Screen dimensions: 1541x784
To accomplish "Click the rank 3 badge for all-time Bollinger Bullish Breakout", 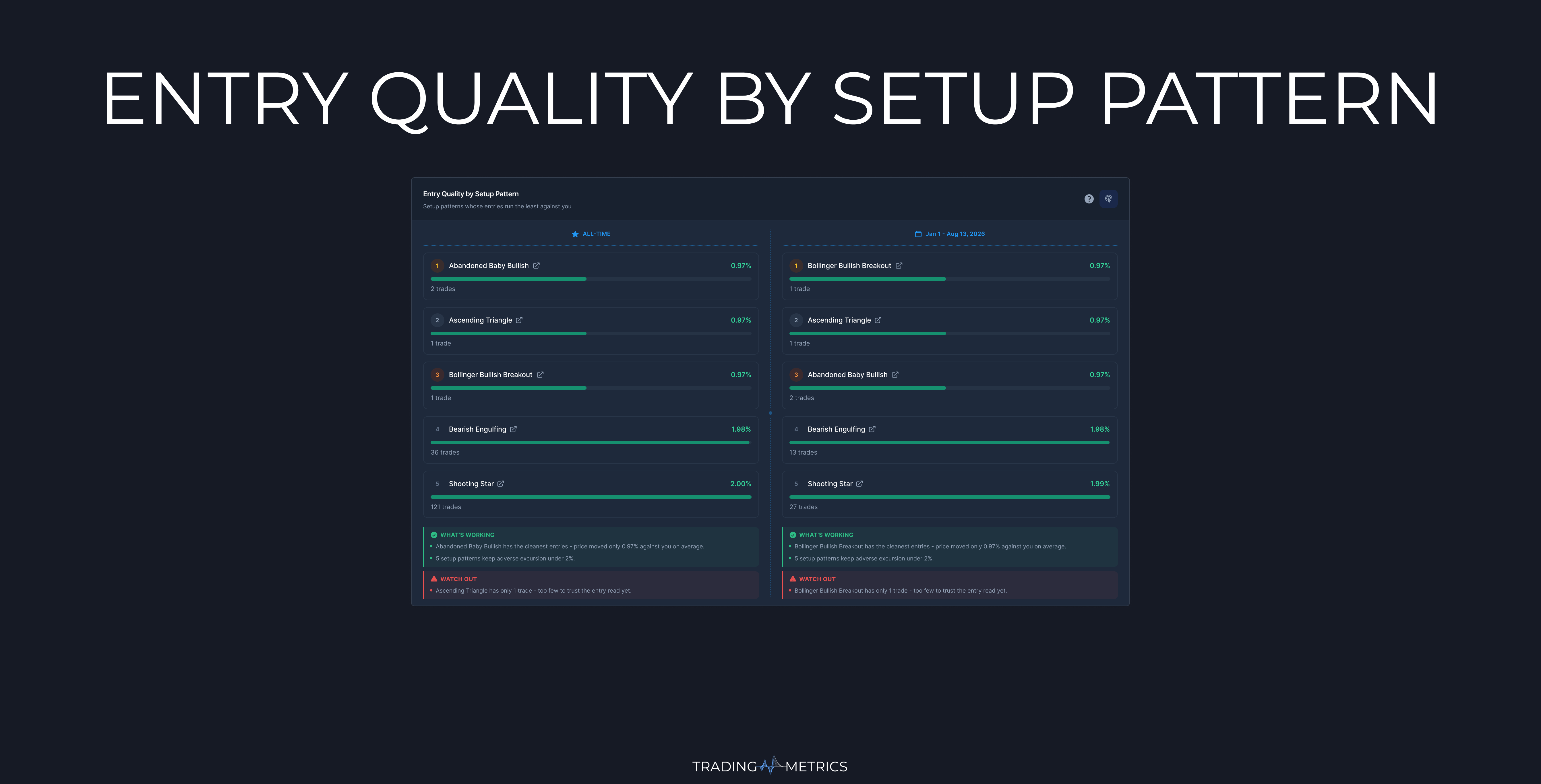I will tap(437, 375).
